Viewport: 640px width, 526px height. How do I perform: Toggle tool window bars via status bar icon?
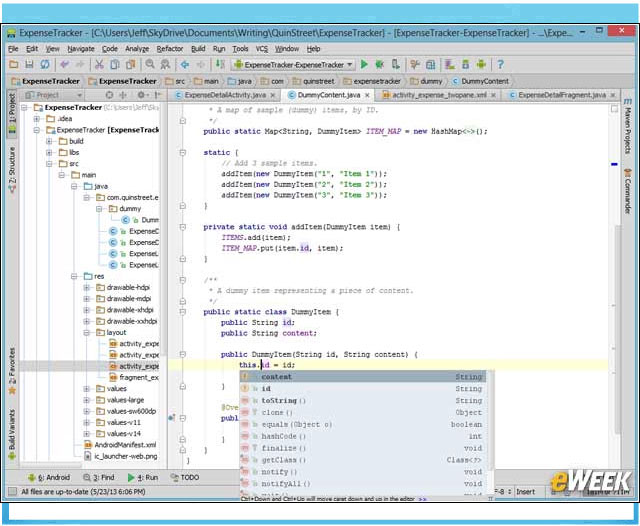click(x=13, y=491)
